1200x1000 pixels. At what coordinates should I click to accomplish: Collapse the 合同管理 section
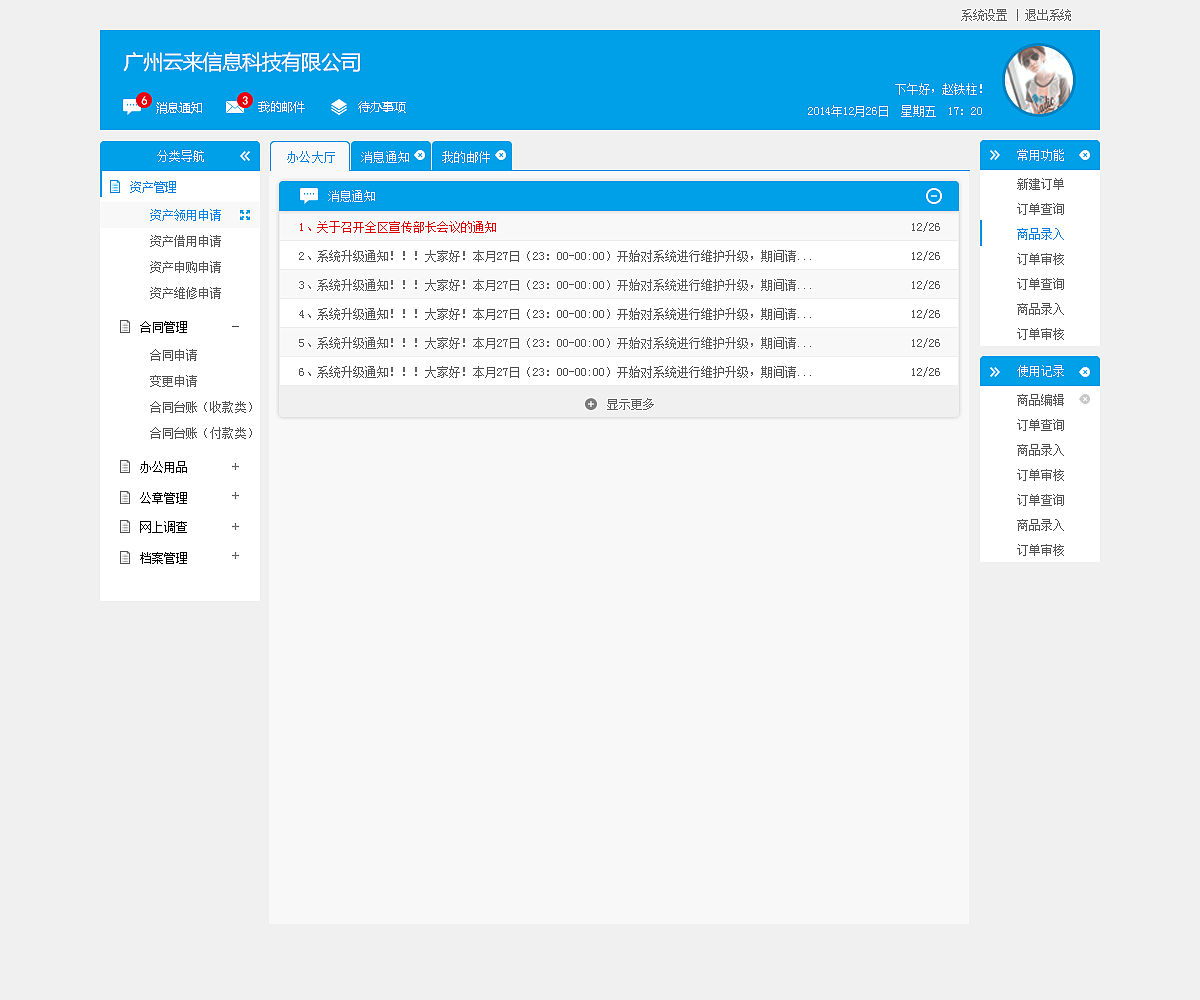coord(235,326)
